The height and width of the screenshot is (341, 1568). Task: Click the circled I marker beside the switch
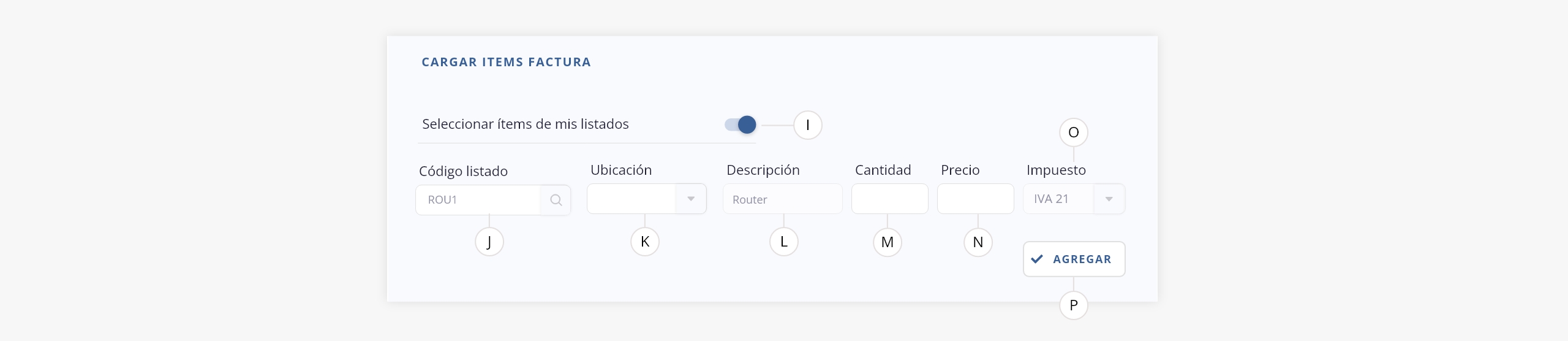(x=808, y=125)
